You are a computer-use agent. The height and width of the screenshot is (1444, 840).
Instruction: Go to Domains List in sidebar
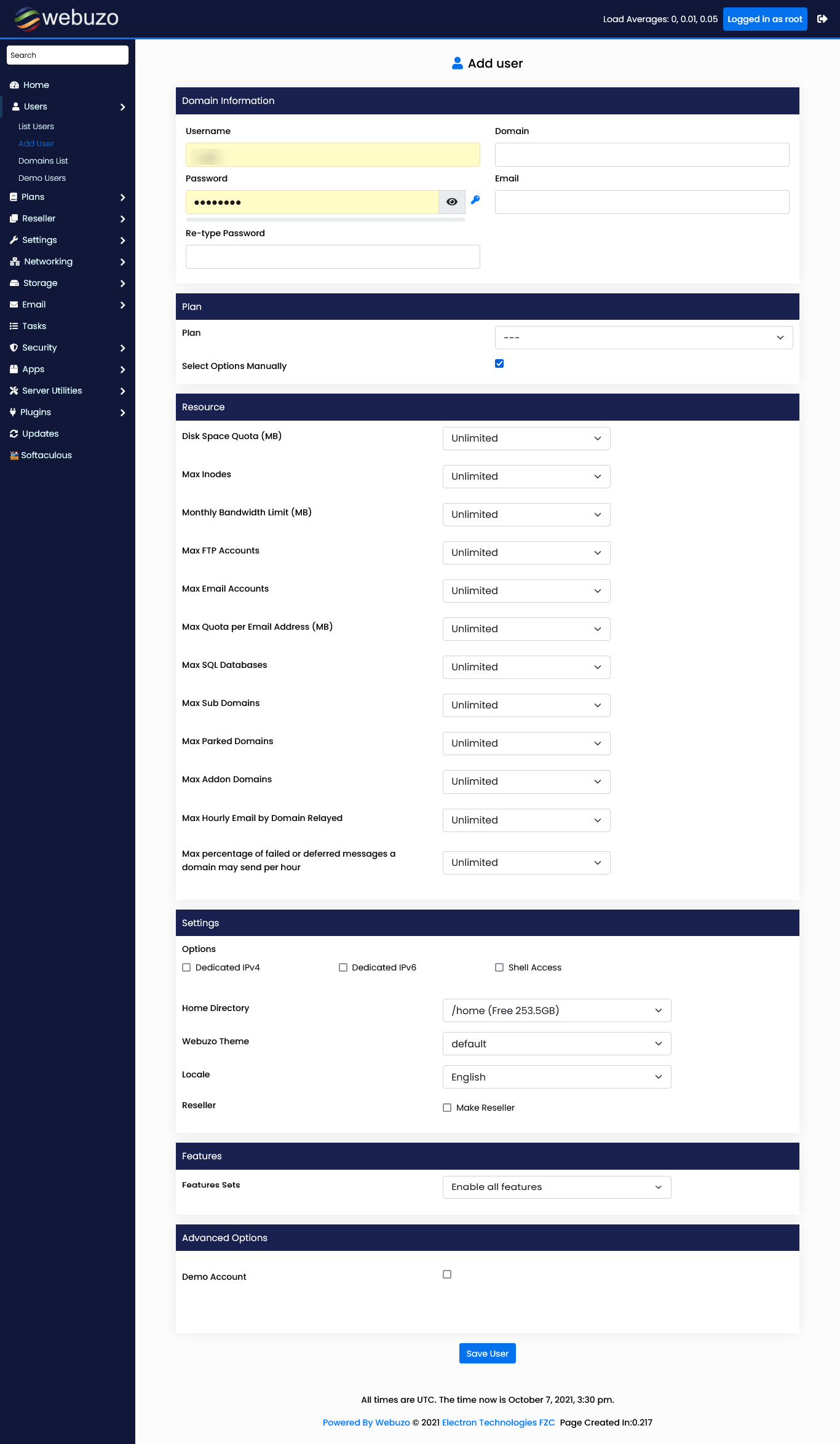point(43,161)
